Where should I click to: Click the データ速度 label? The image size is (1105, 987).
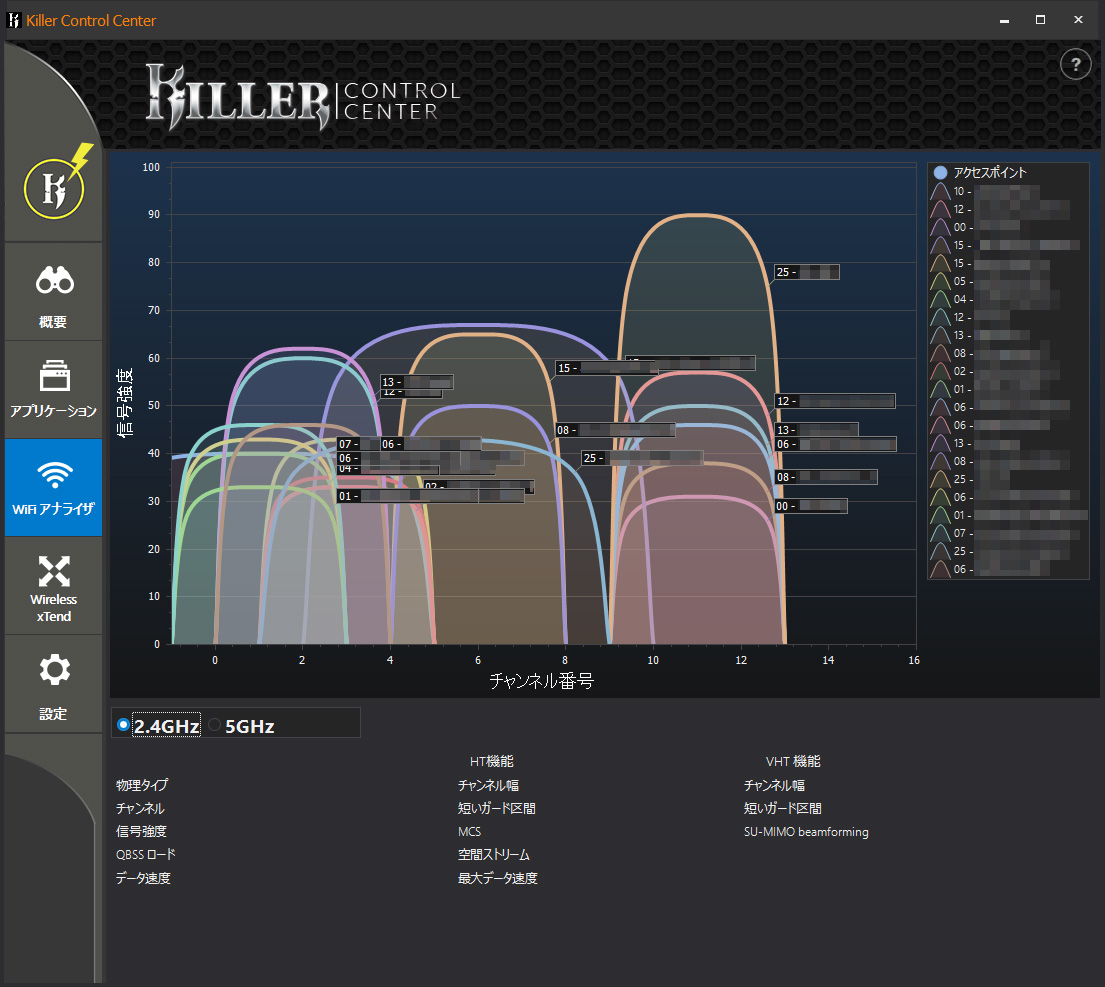[x=144, y=878]
